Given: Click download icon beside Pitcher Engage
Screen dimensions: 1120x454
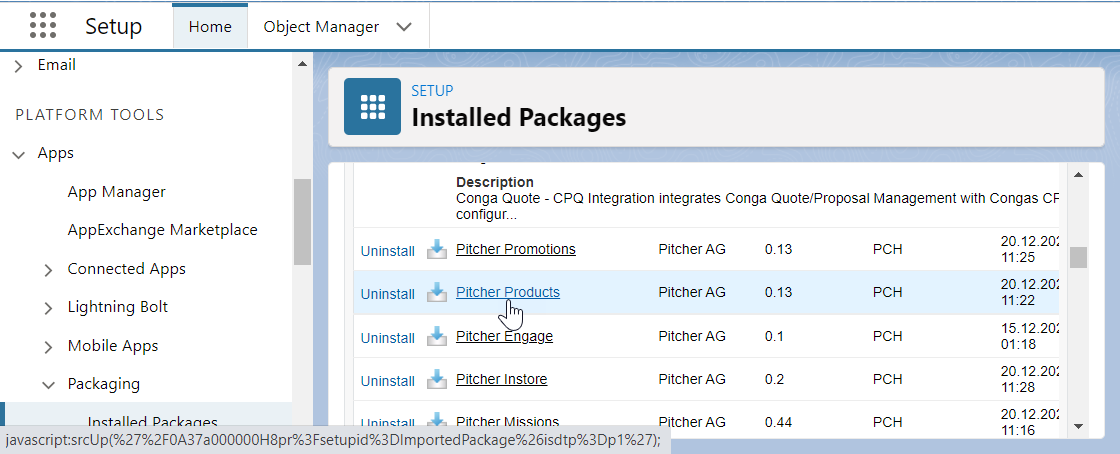Looking at the screenshot, I should point(436,337).
